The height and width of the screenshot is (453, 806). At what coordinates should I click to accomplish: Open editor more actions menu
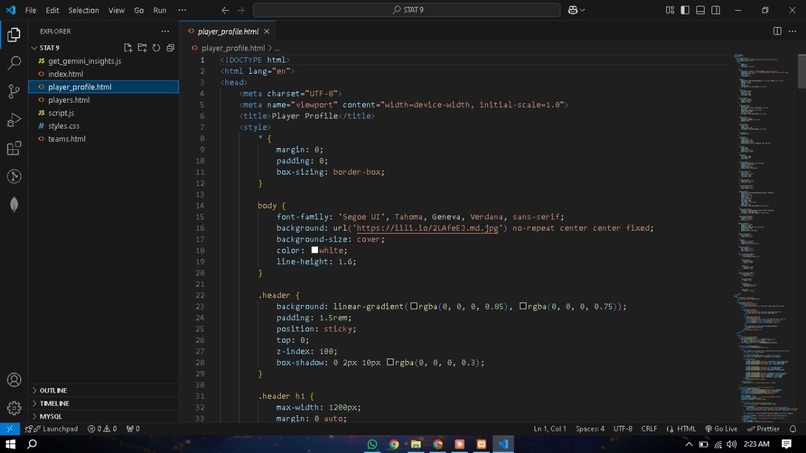click(792, 31)
